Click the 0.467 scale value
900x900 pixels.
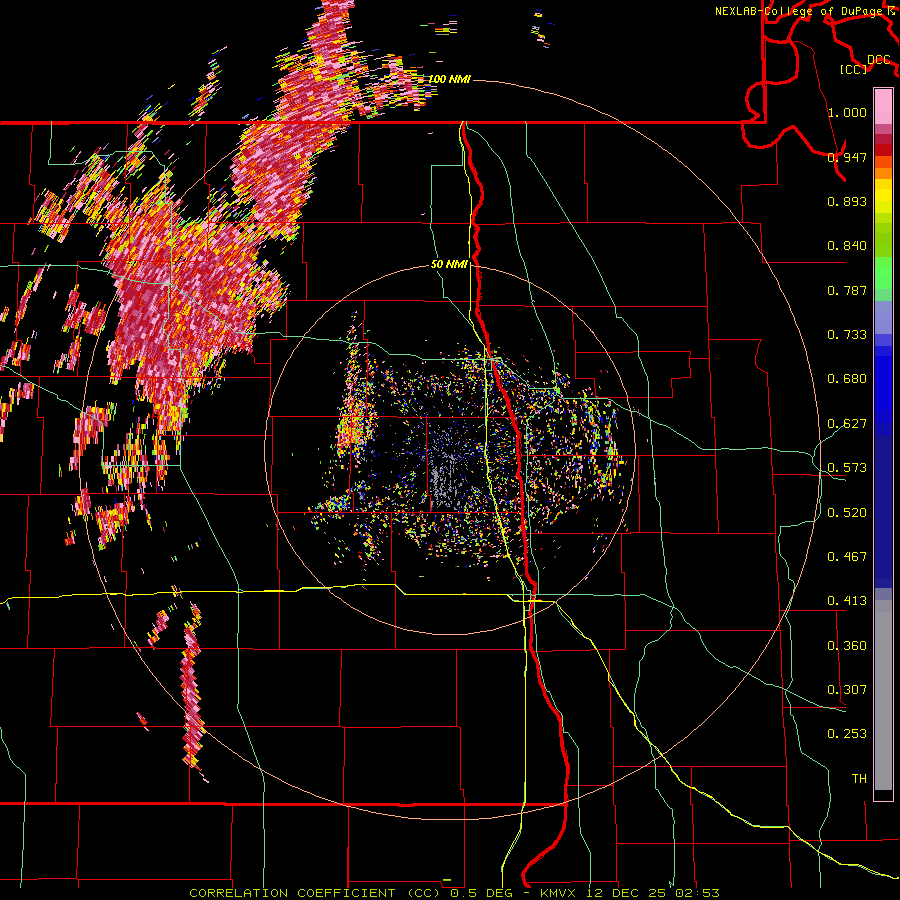[847, 557]
